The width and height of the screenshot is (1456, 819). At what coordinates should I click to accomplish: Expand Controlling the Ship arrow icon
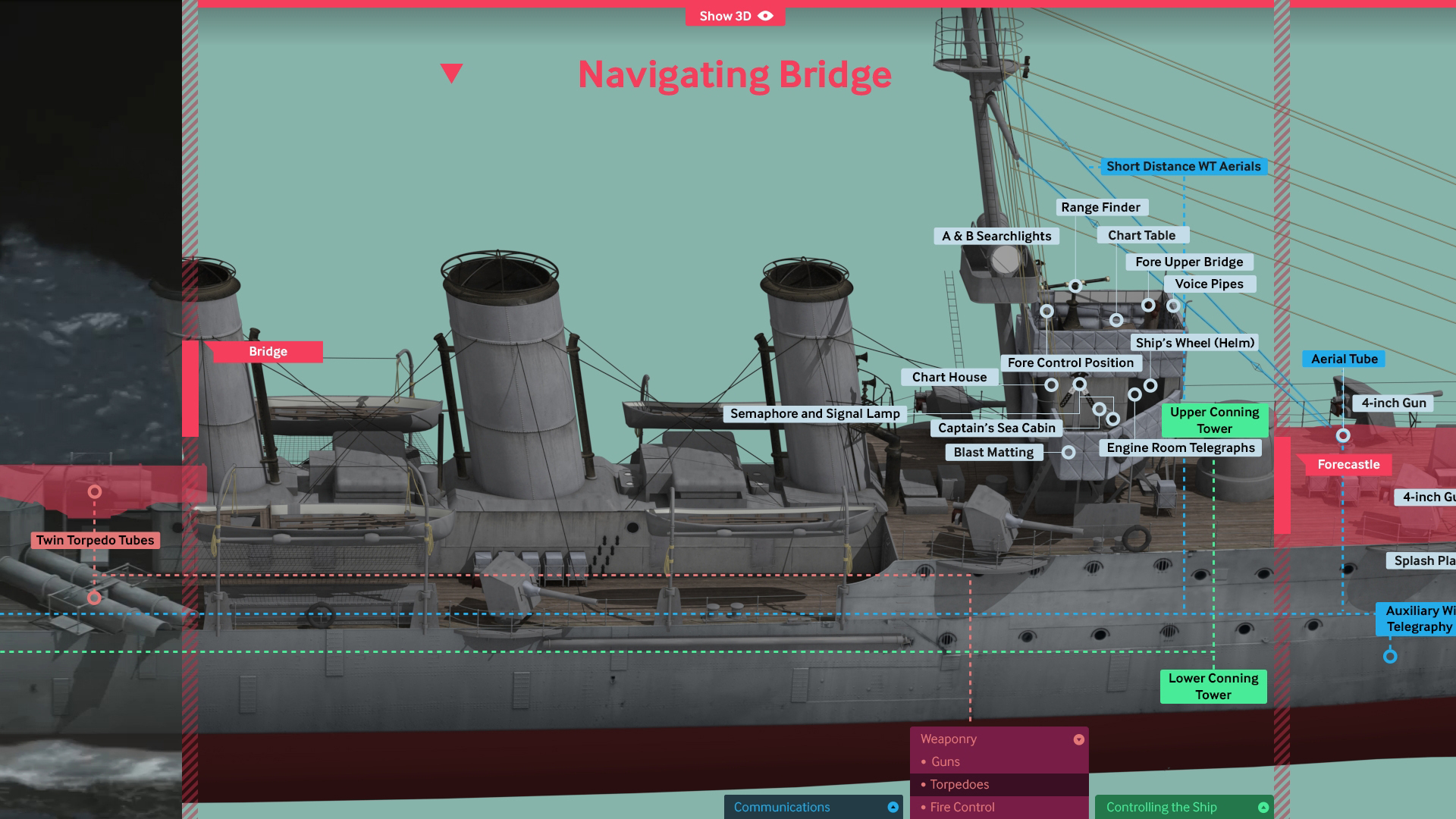tap(1263, 808)
